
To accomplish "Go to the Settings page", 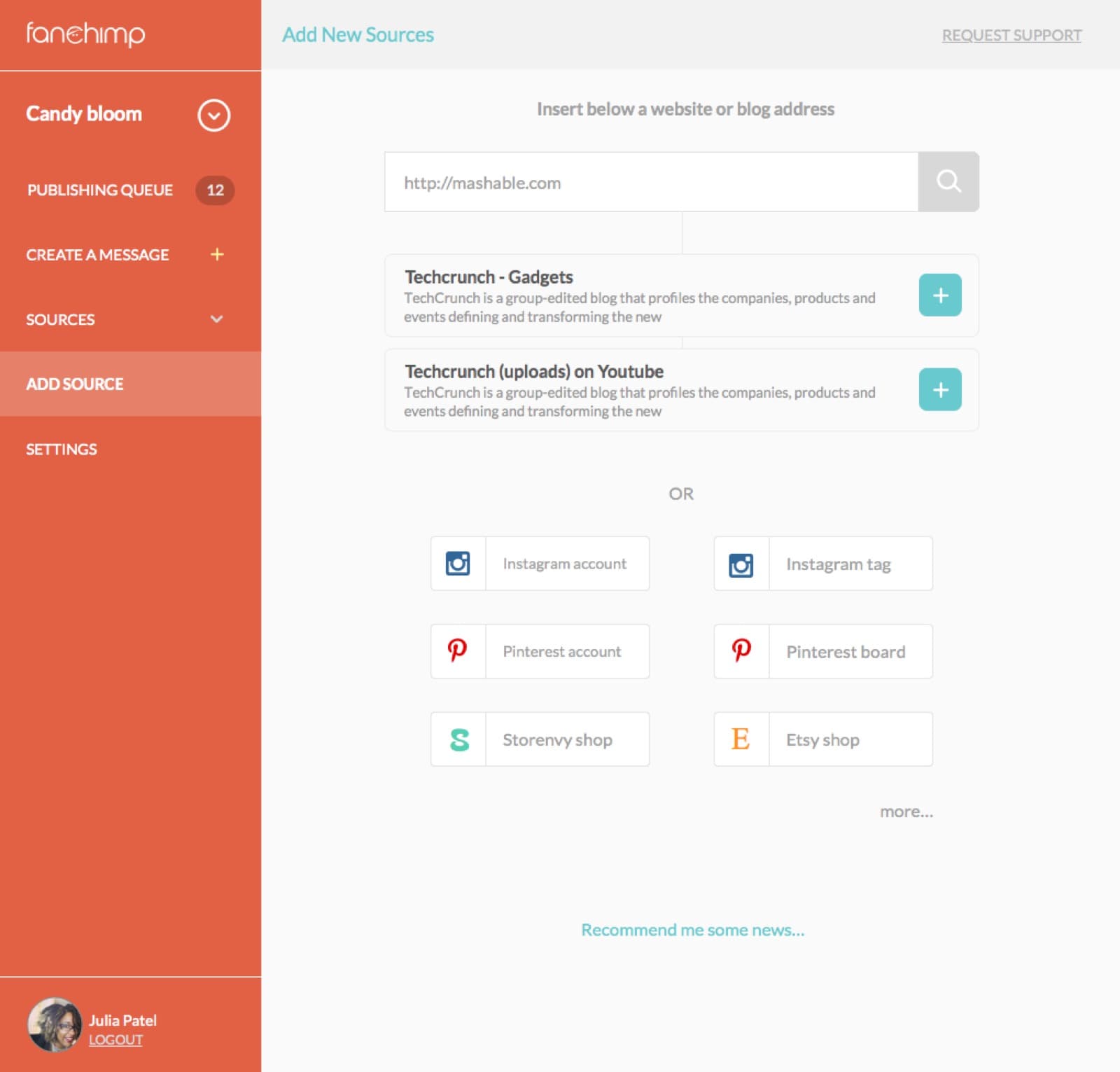I will click(62, 449).
